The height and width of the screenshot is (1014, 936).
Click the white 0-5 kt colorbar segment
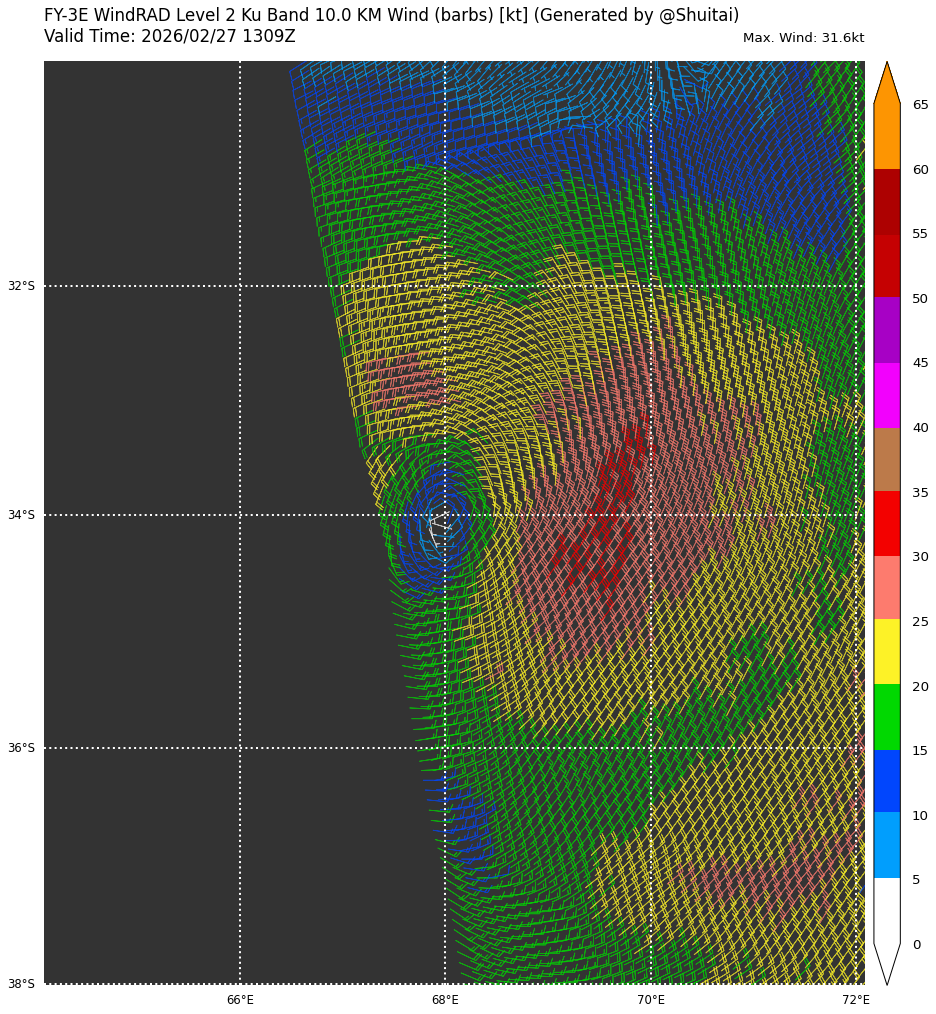887,910
